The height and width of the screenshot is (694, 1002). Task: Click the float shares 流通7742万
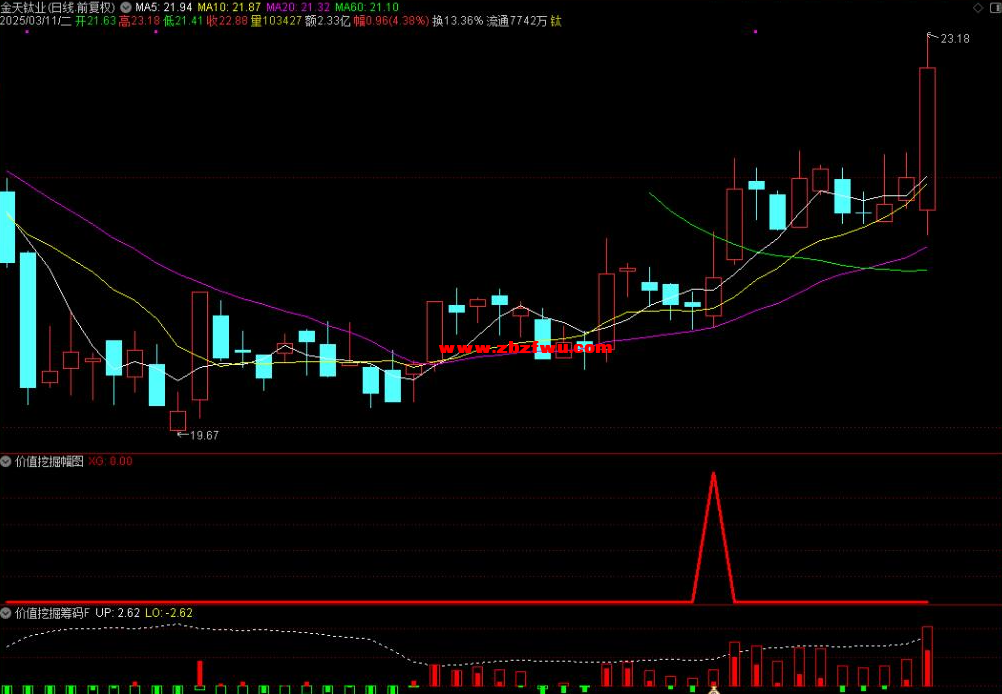coord(517,21)
